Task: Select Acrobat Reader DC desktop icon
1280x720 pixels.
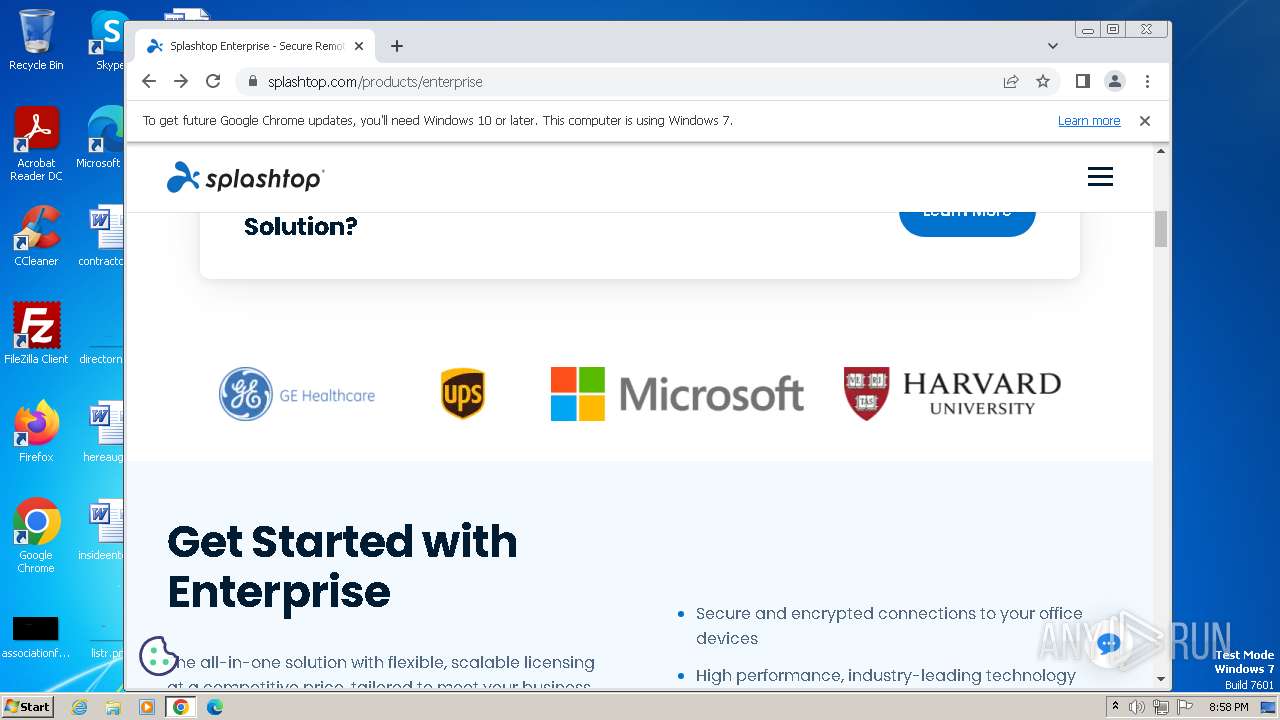Action: (x=36, y=144)
